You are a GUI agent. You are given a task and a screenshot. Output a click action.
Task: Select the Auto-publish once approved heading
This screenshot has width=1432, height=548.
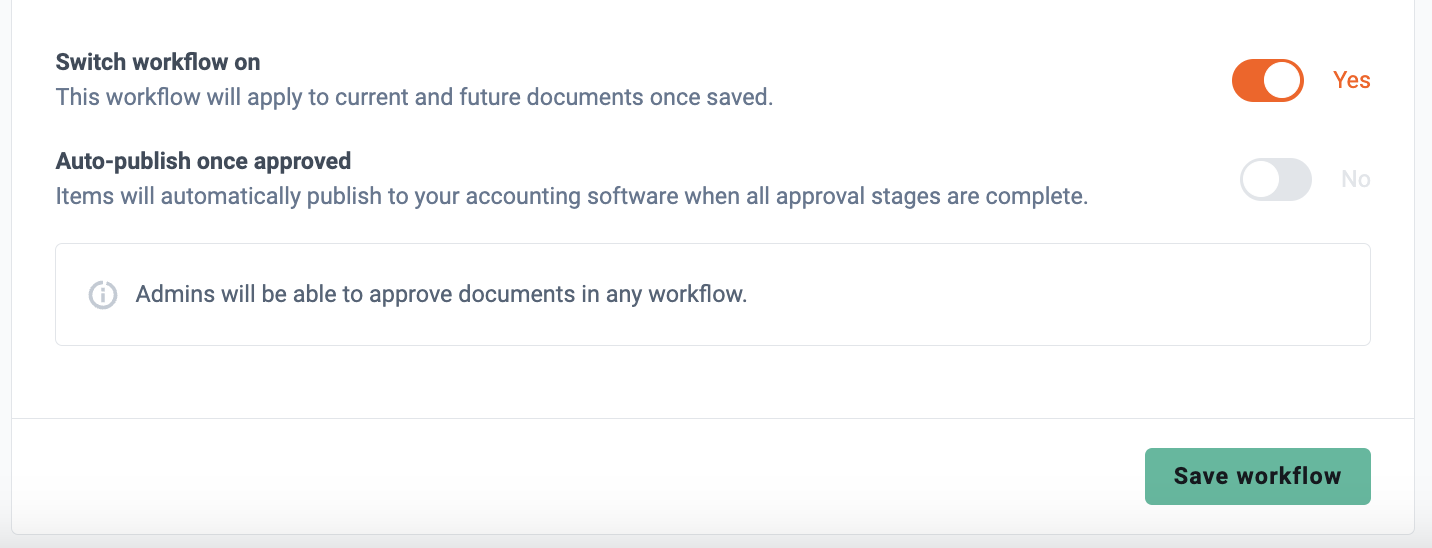(203, 160)
